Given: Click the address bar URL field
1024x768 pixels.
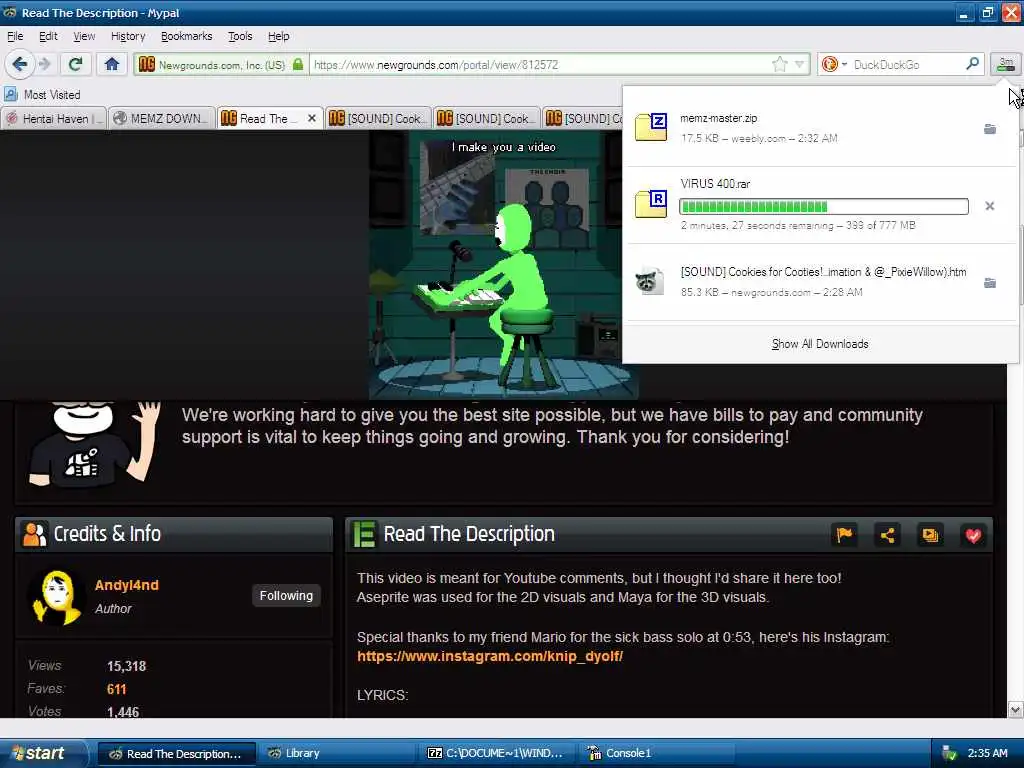Looking at the screenshot, I should pyautogui.click(x=539, y=65).
